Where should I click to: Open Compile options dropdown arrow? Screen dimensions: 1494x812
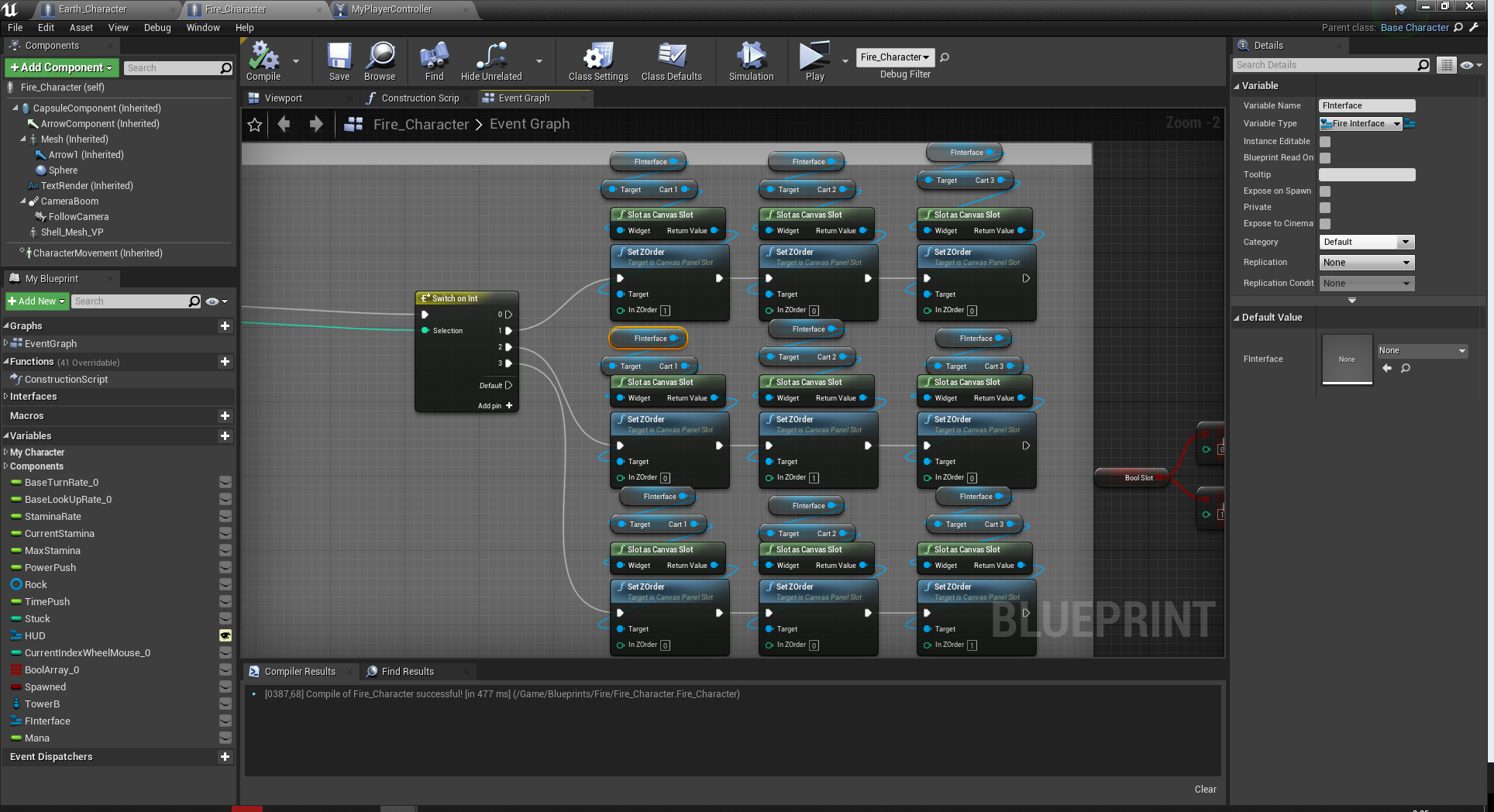296,61
